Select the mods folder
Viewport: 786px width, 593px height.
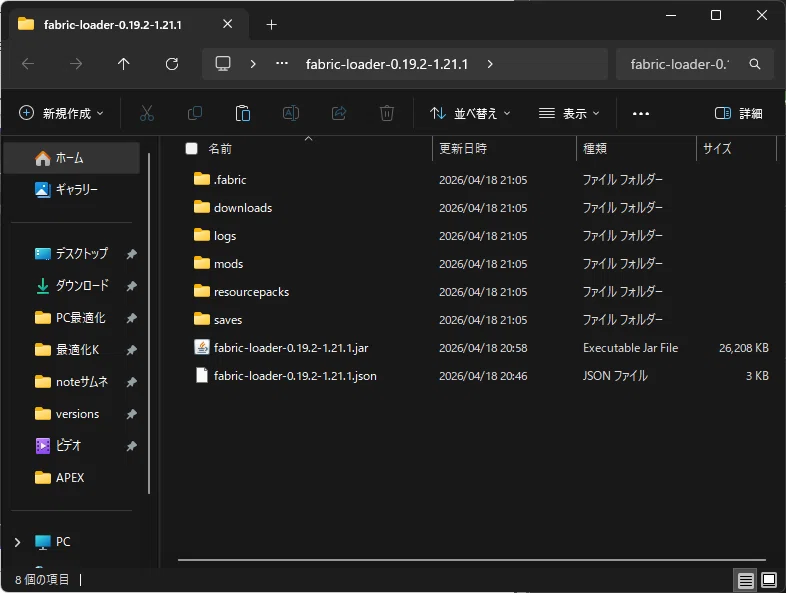[x=228, y=264]
